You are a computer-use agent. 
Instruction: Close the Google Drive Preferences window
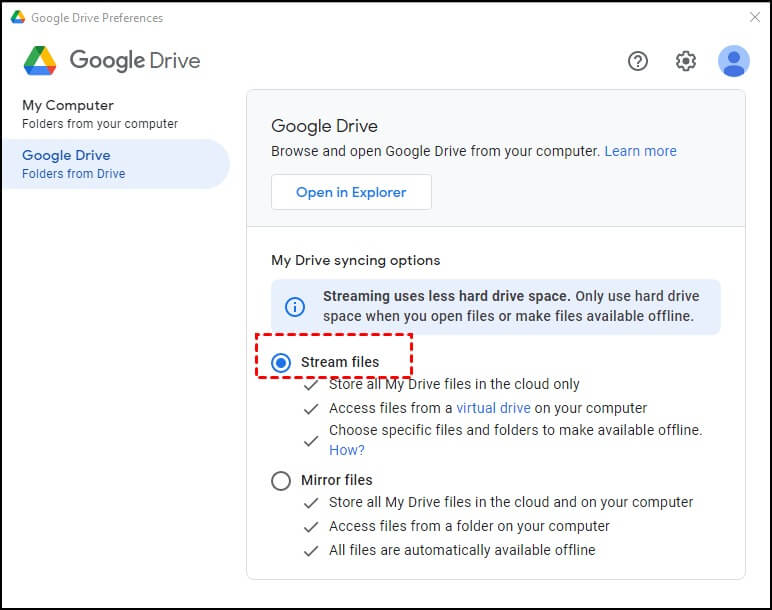click(x=755, y=17)
